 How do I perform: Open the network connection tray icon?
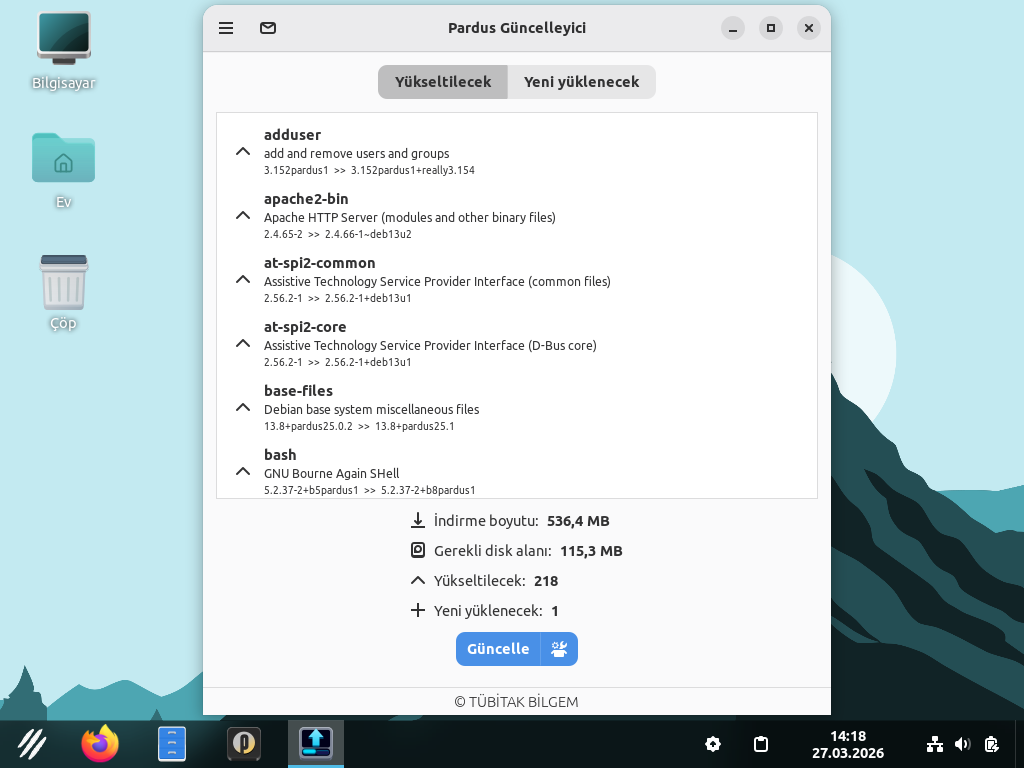(935, 744)
